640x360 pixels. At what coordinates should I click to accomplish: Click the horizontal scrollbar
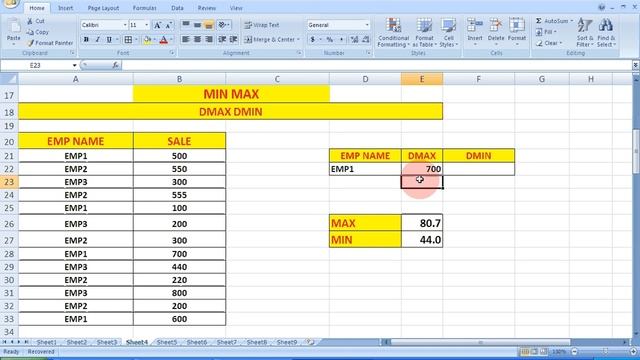[480, 342]
